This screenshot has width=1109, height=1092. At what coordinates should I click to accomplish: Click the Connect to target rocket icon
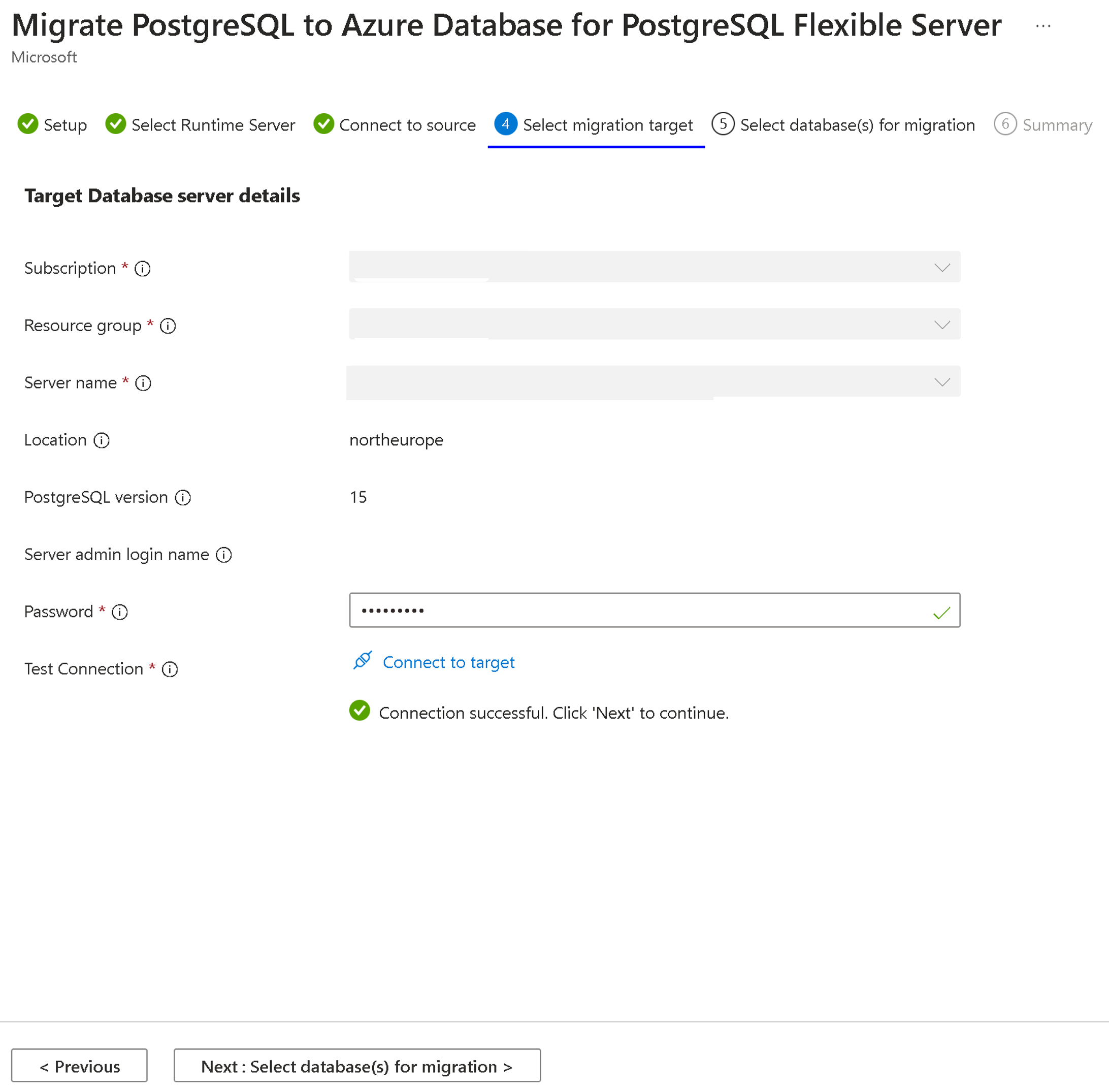(362, 662)
